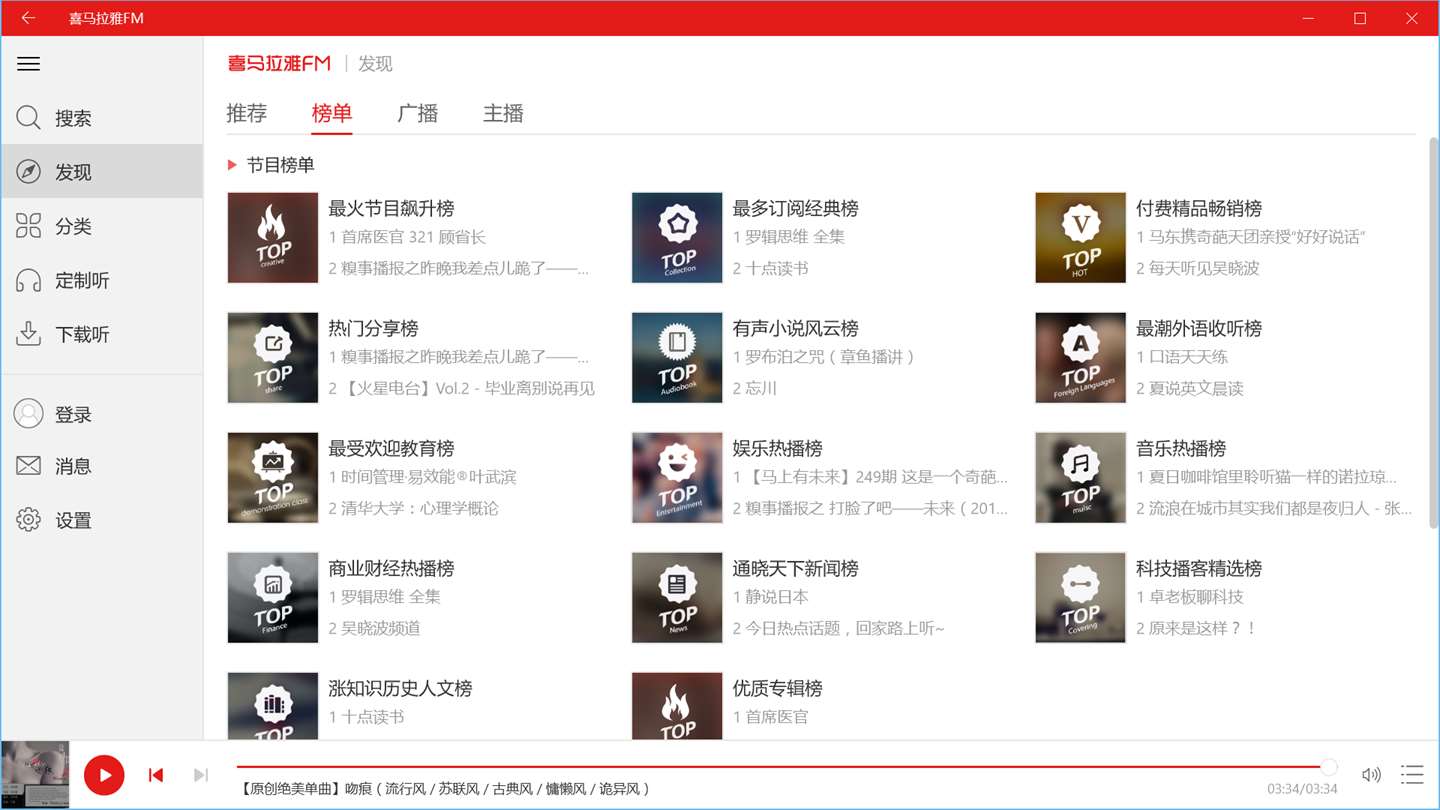This screenshot has width=1440, height=810.
Task: Open 有声小说风云榜 TOP Audiobook icon
Action: tap(677, 358)
